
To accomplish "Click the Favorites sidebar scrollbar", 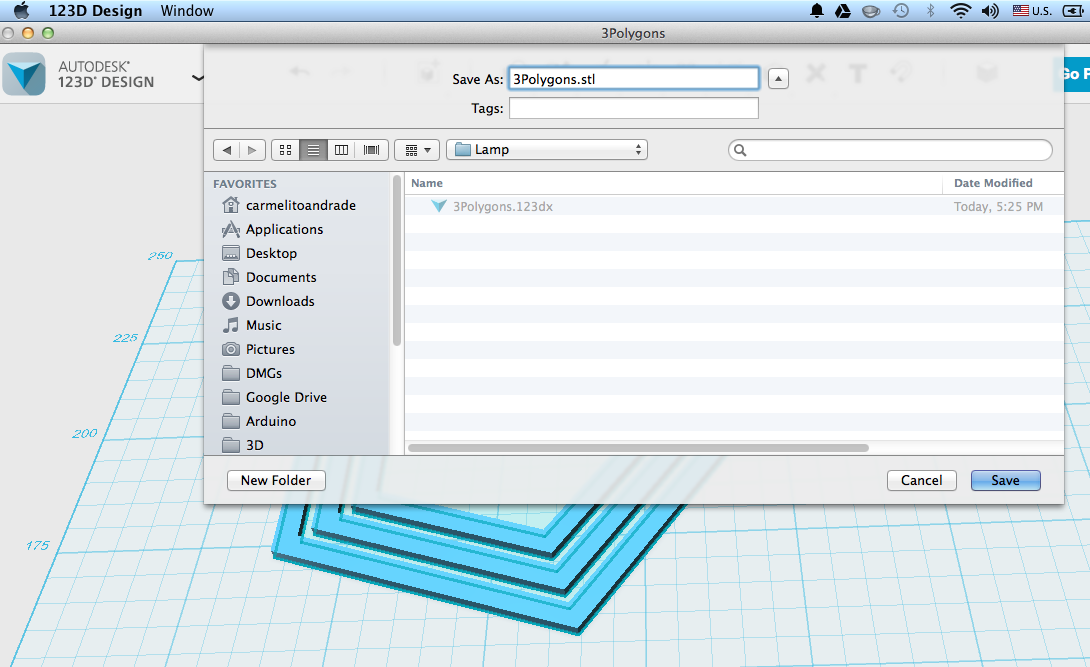I will (x=397, y=261).
